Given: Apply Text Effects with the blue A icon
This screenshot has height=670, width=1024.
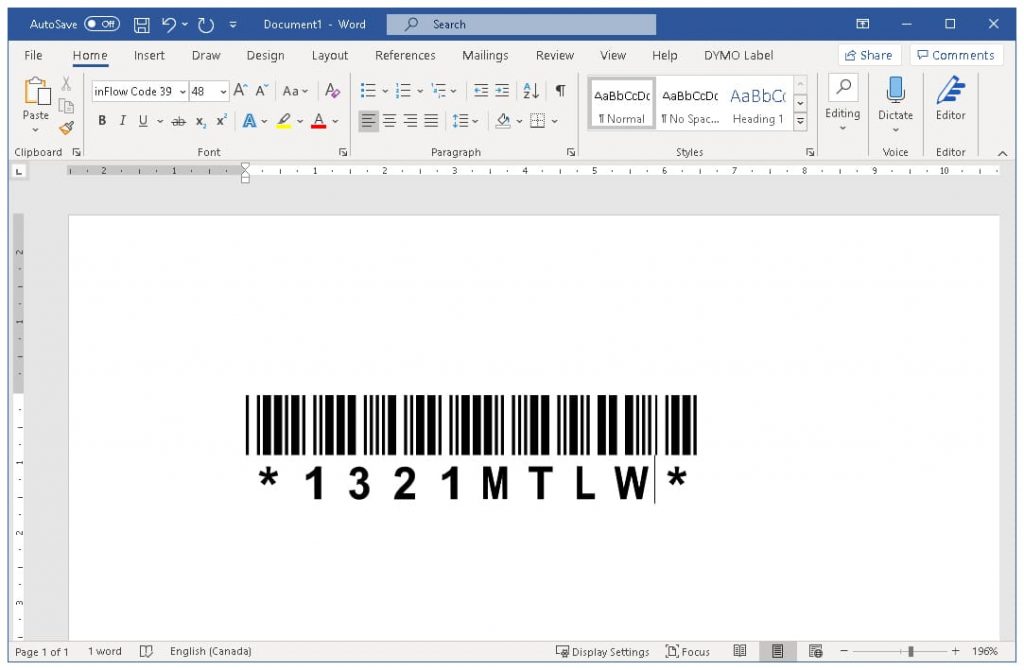Looking at the screenshot, I should tap(249, 121).
